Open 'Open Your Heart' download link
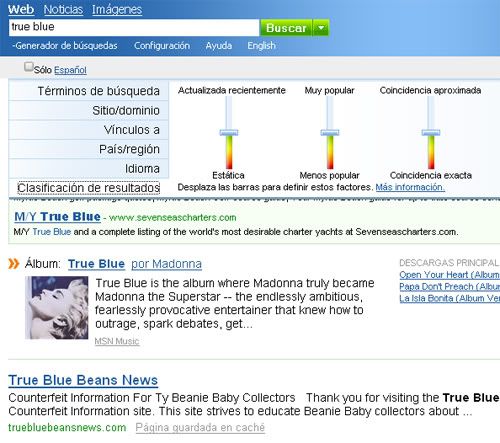500x443 pixels. coord(449,275)
